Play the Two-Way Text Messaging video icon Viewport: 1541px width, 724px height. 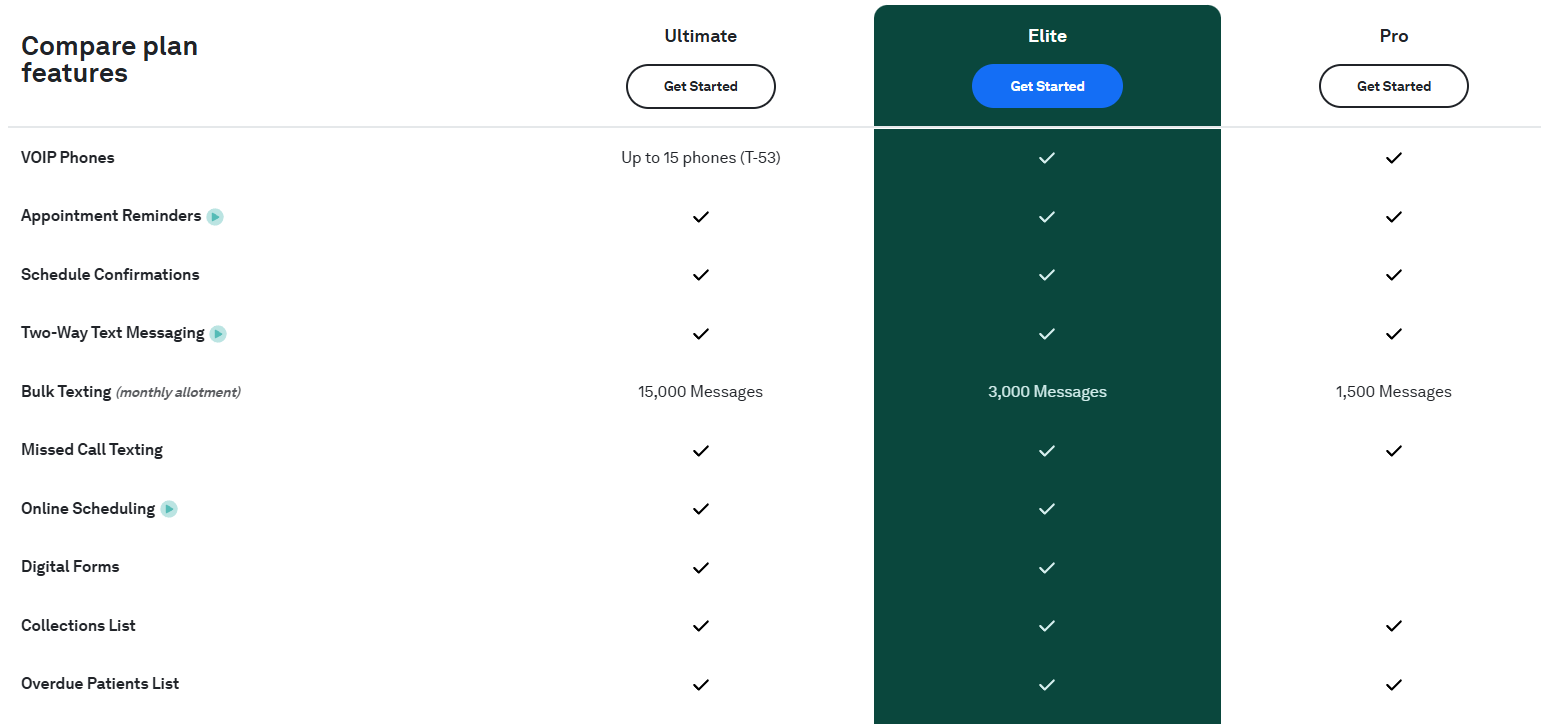point(218,333)
